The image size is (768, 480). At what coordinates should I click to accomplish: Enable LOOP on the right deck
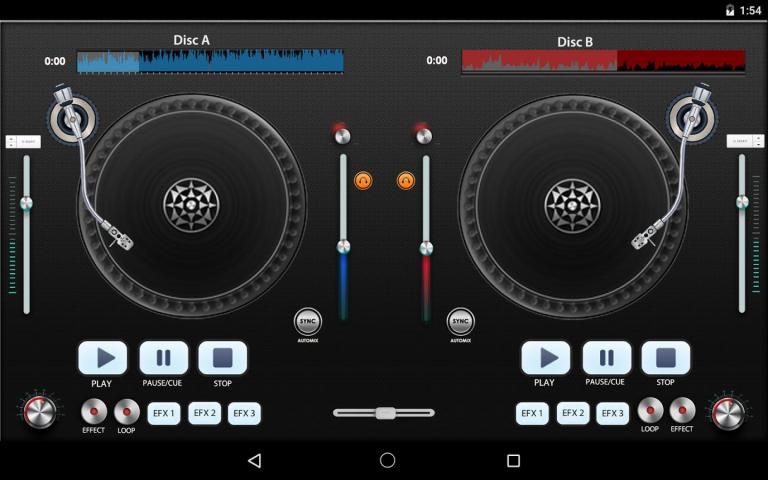click(650, 410)
